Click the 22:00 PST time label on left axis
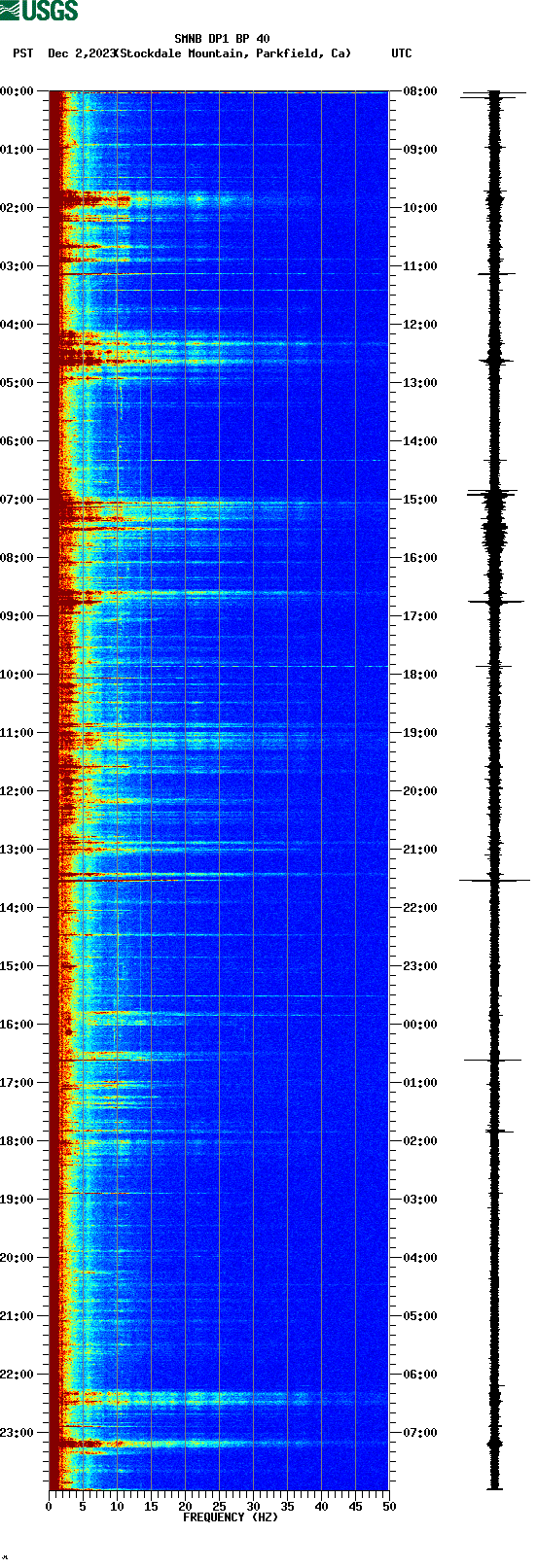 pyautogui.click(x=18, y=1375)
